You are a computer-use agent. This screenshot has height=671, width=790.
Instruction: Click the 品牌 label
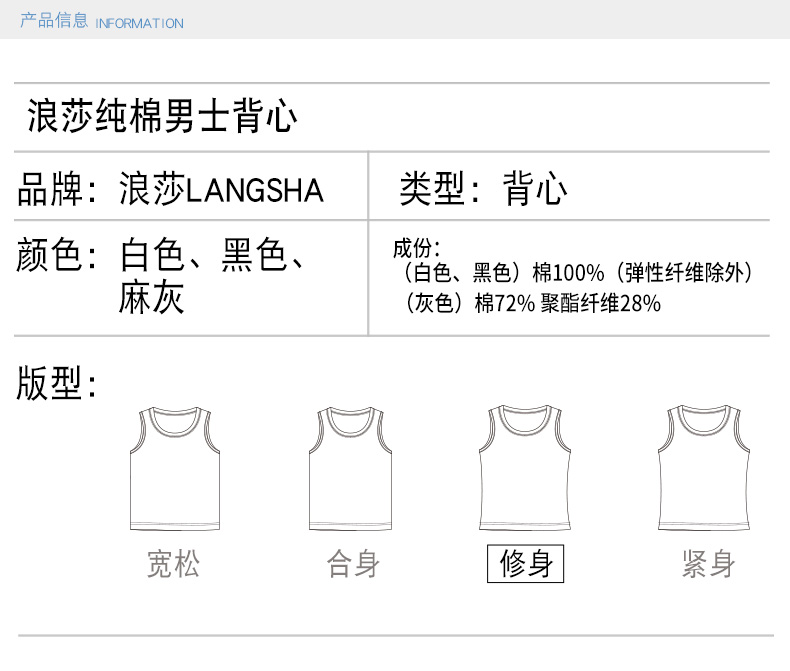56,189
